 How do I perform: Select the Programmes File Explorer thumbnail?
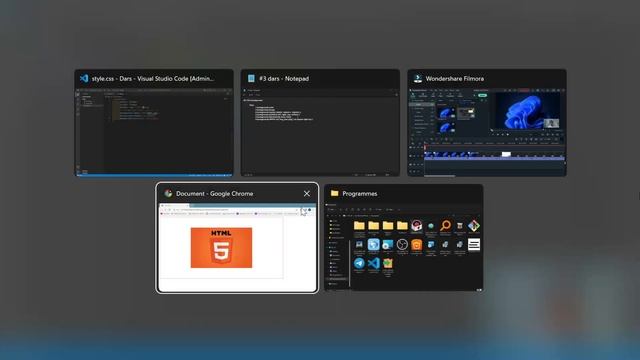tap(403, 238)
